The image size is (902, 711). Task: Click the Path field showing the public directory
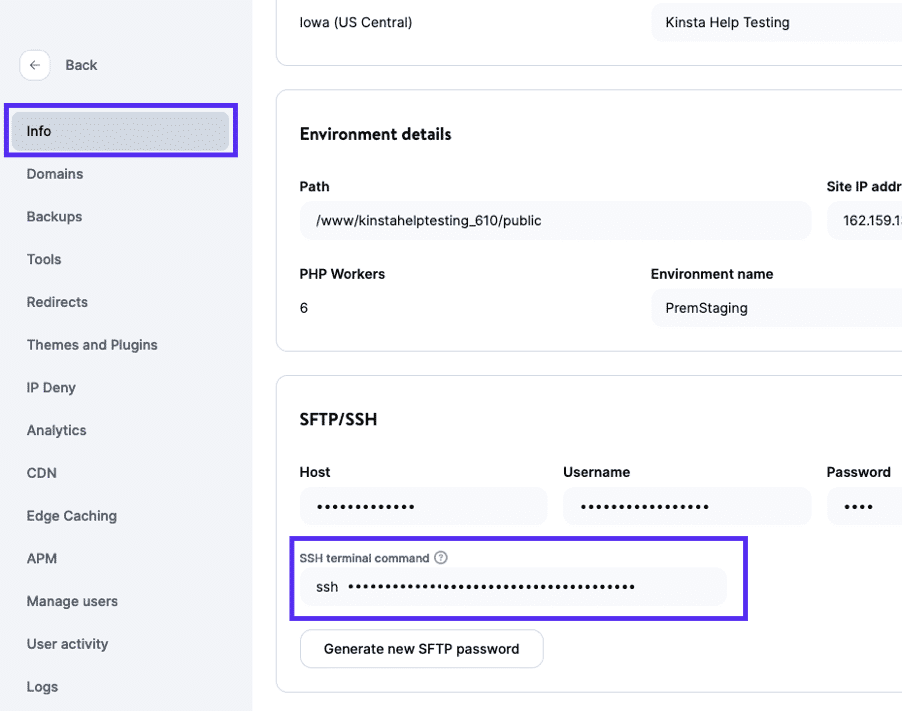554,220
